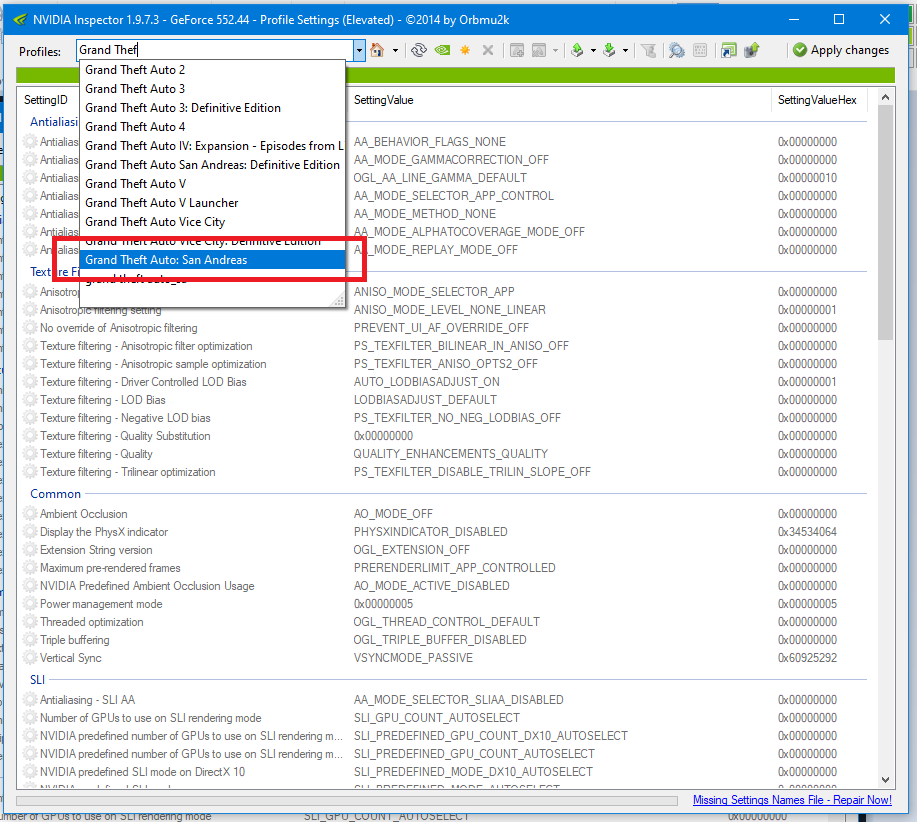917x822 pixels.
Task: Click the SettingValue column header
Action: point(383,100)
